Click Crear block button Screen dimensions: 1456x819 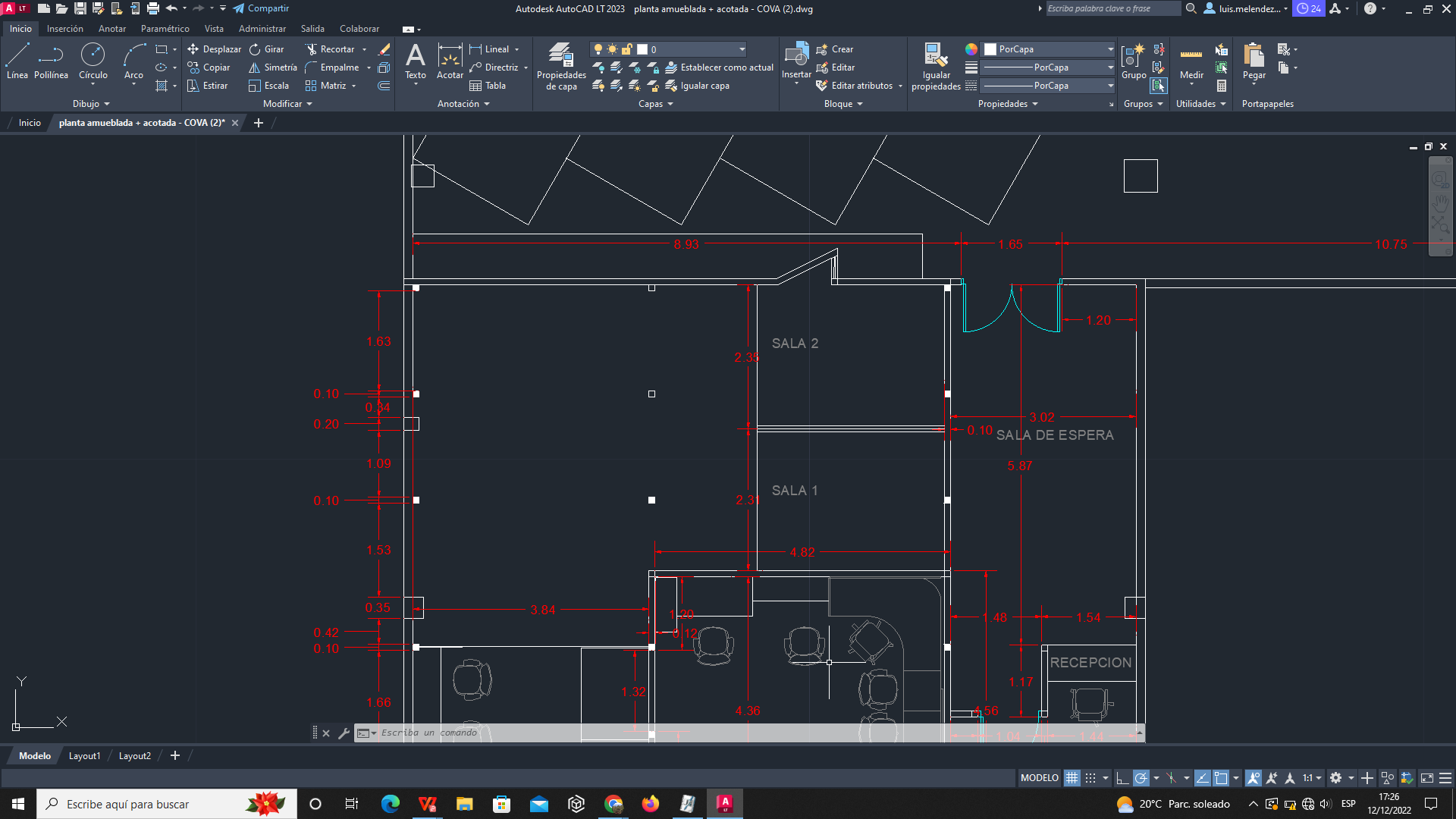[x=834, y=49]
